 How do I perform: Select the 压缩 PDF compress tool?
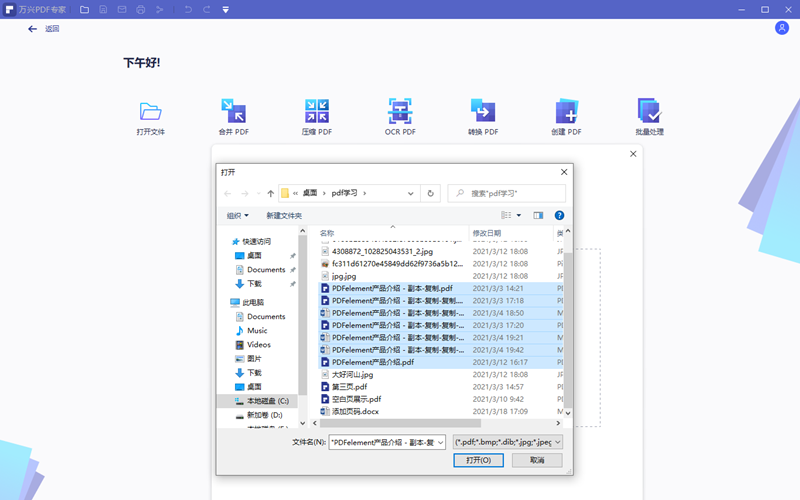(x=317, y=111)
